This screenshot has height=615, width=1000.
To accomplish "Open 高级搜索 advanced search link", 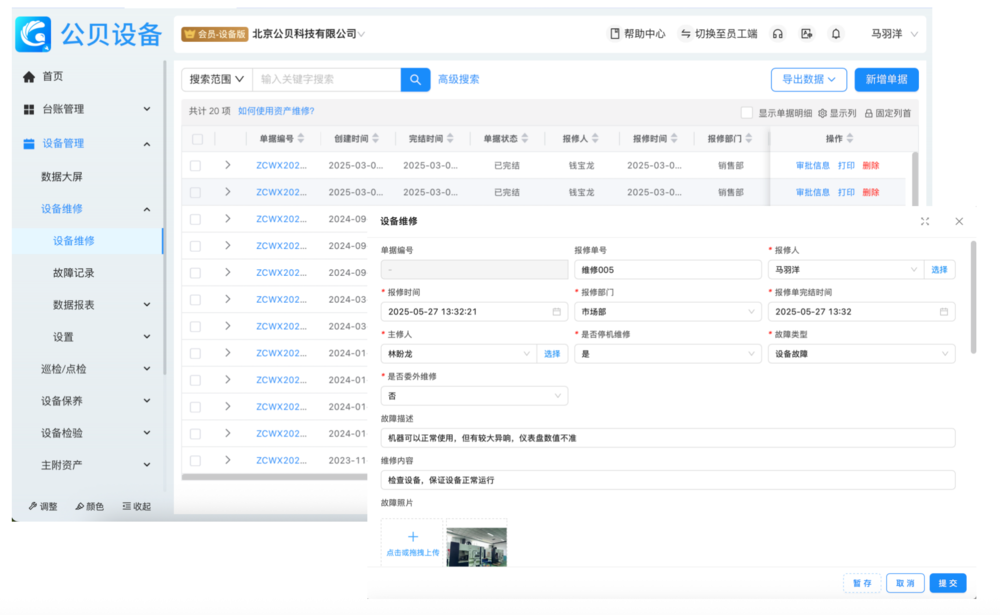I will [457, 79].
